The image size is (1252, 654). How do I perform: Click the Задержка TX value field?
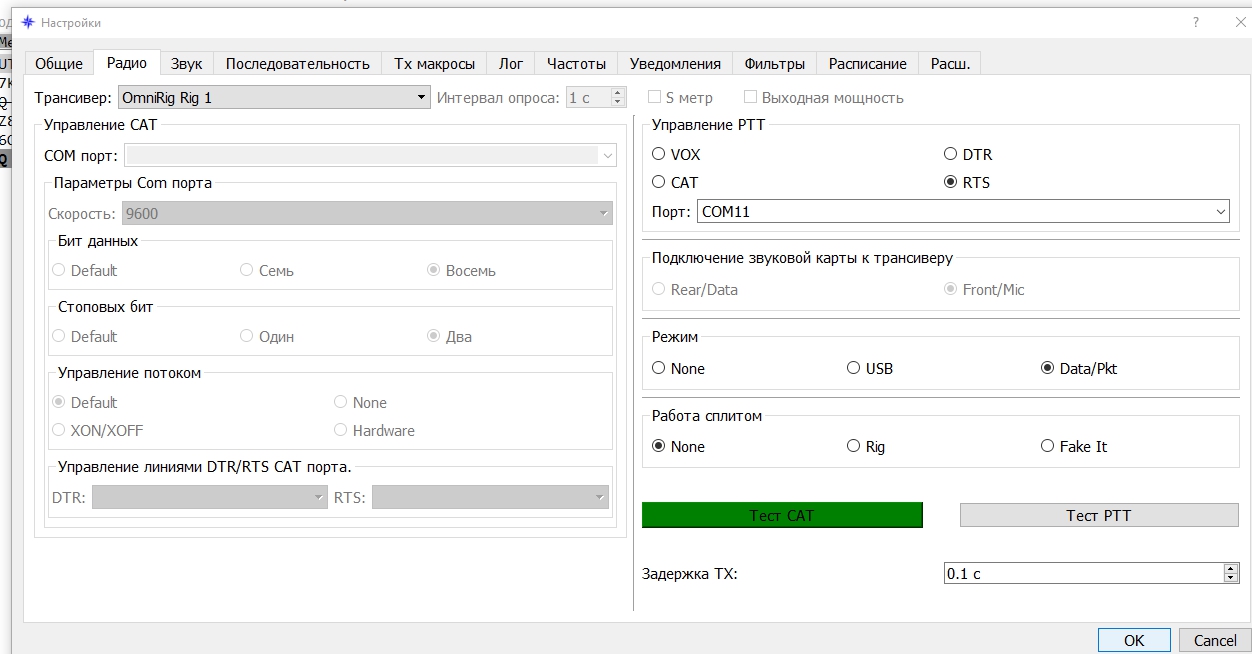coord(1082,573)
